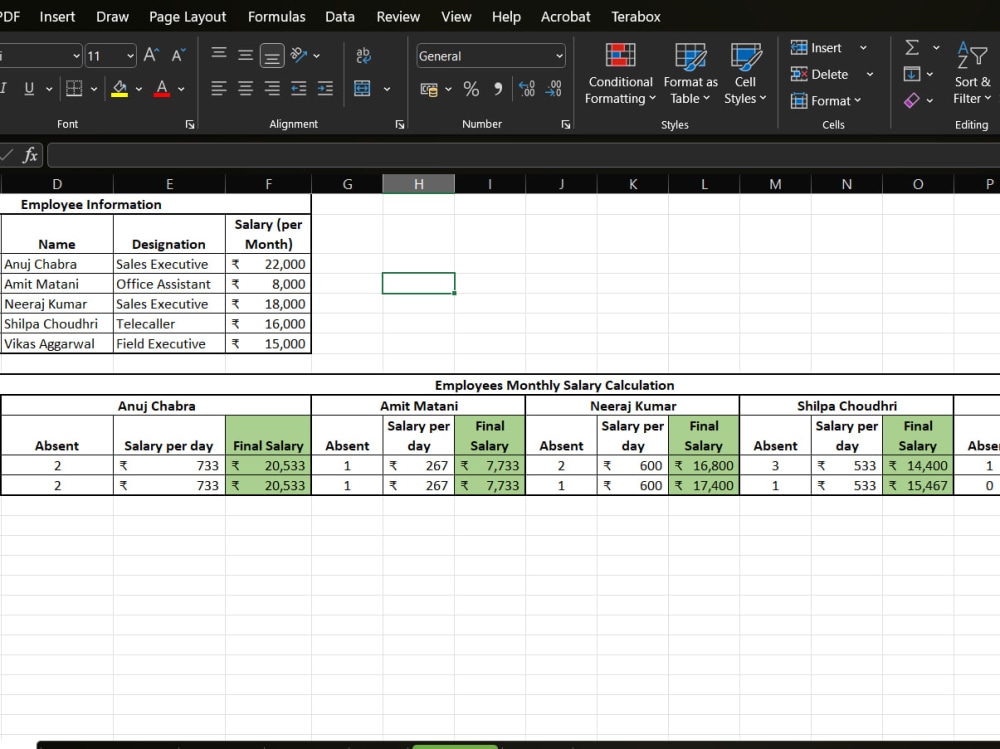
Task: Open Conditional Formatting menu
Action: point(620,73)
